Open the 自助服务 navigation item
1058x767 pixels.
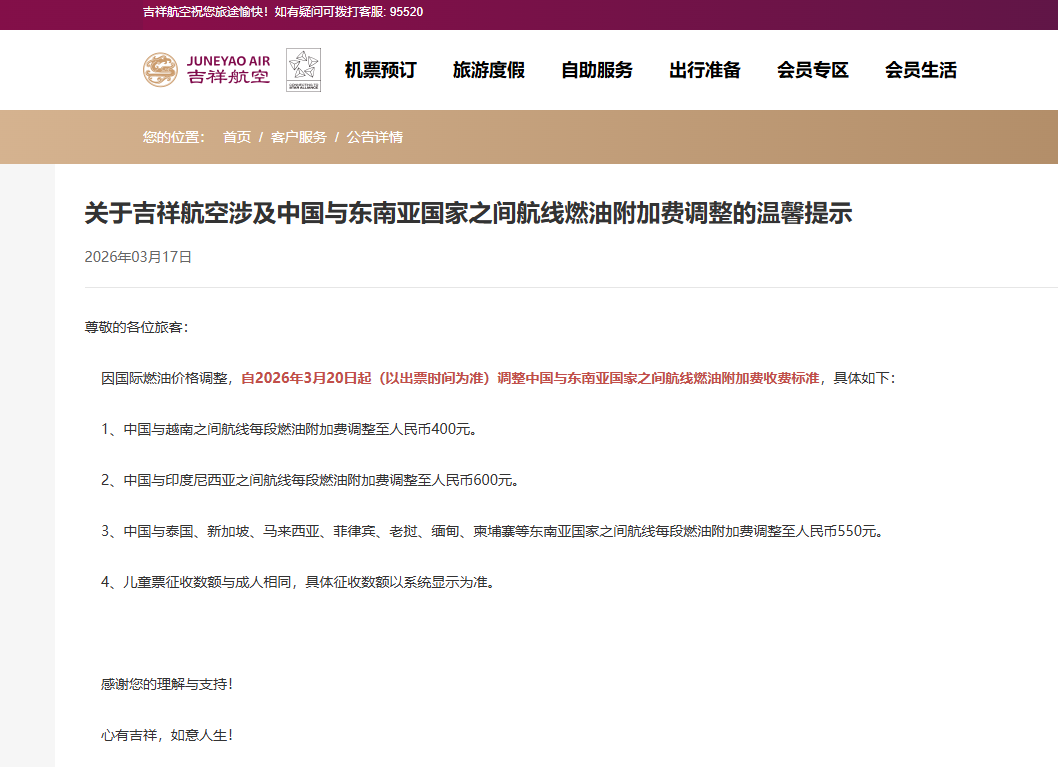[596, 70]
